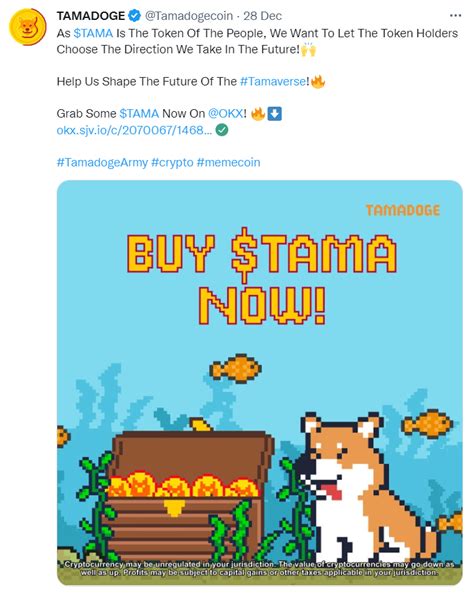Screen dimensions: 474x593
Task: Open the #TamadogeArmy hashtag
Action: pos(102,163)
